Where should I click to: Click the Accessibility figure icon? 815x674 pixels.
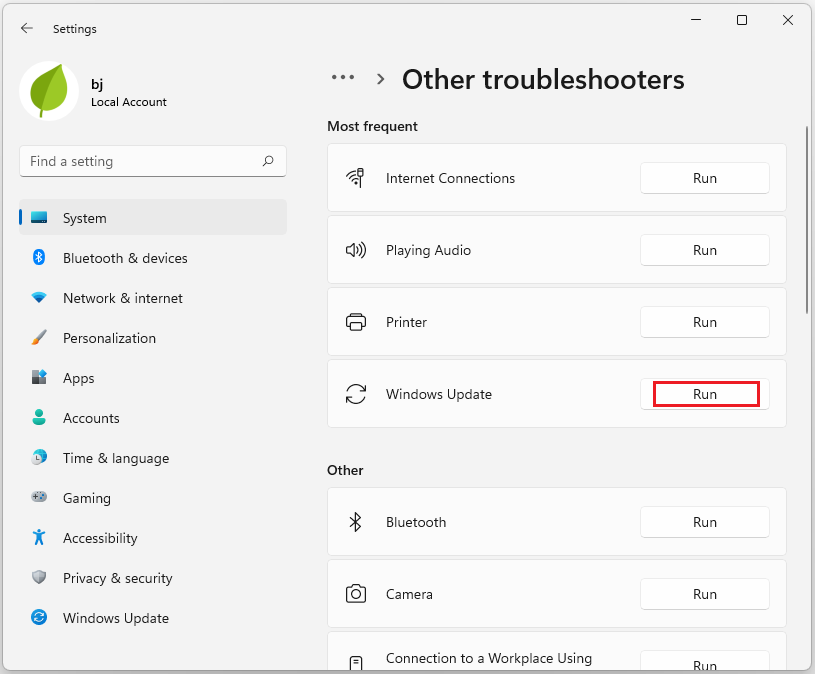[x=39, y=537]
